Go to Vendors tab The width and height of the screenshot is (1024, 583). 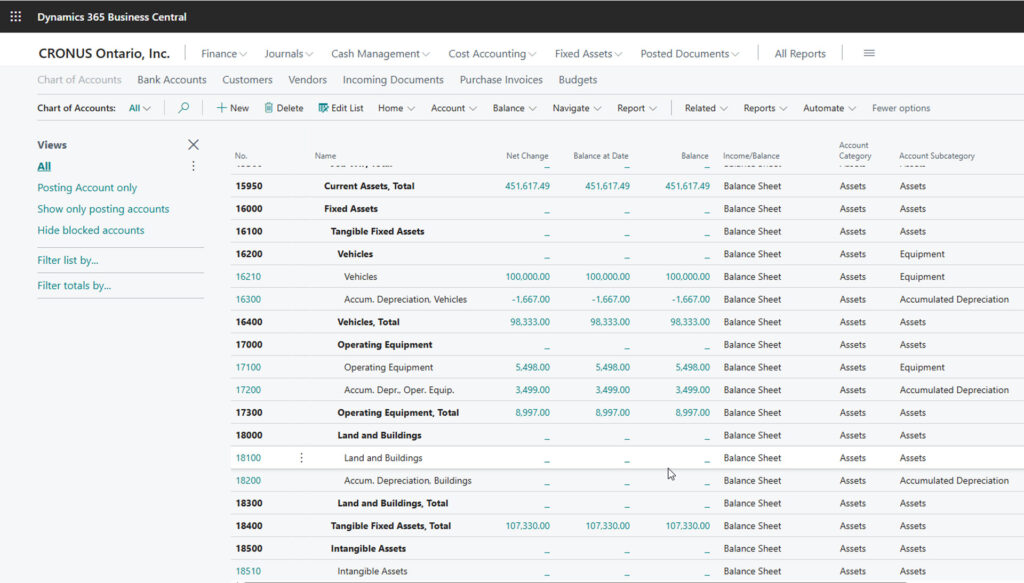click(307, 80)
